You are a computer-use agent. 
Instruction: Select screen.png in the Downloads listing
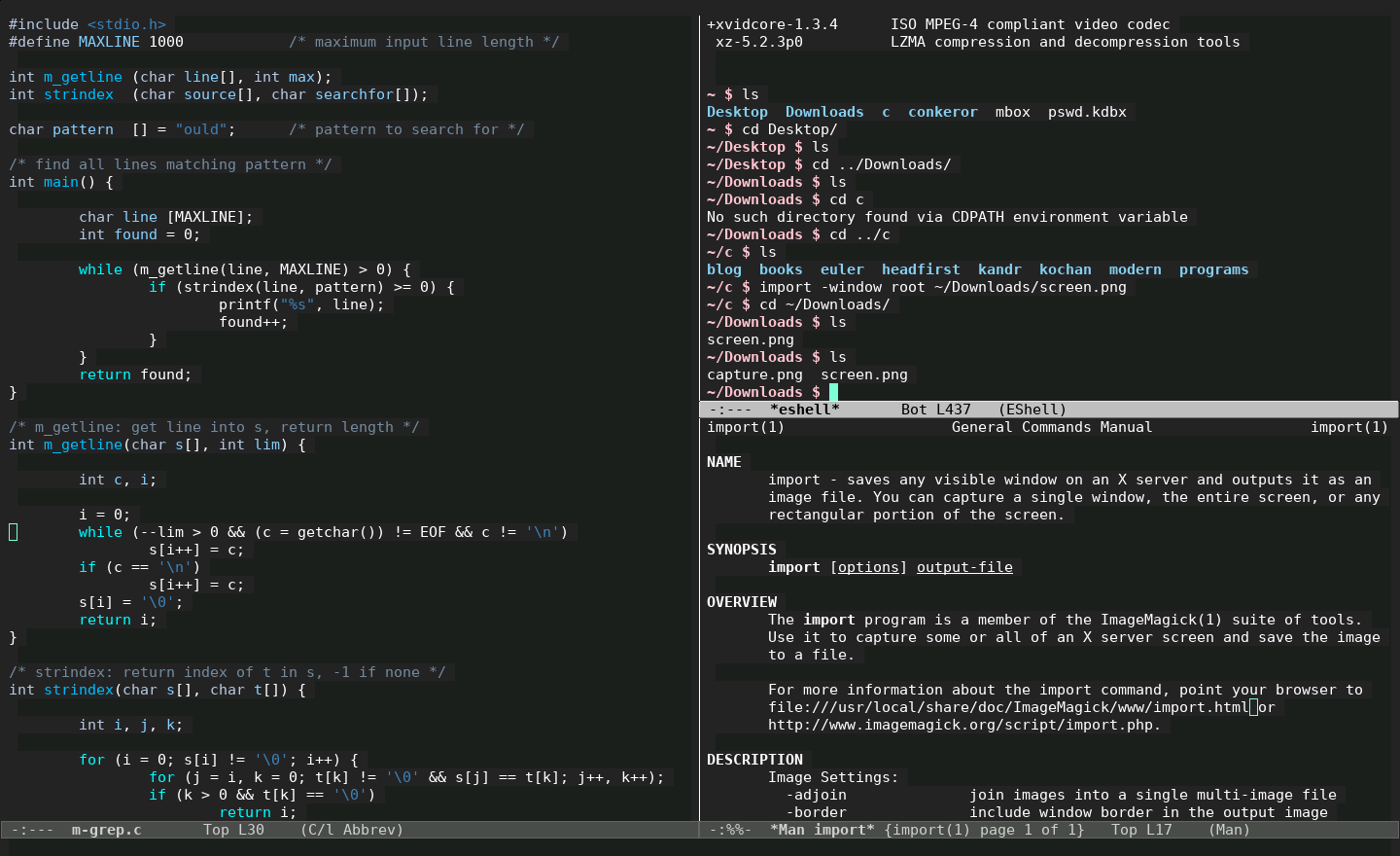(864, 374)
